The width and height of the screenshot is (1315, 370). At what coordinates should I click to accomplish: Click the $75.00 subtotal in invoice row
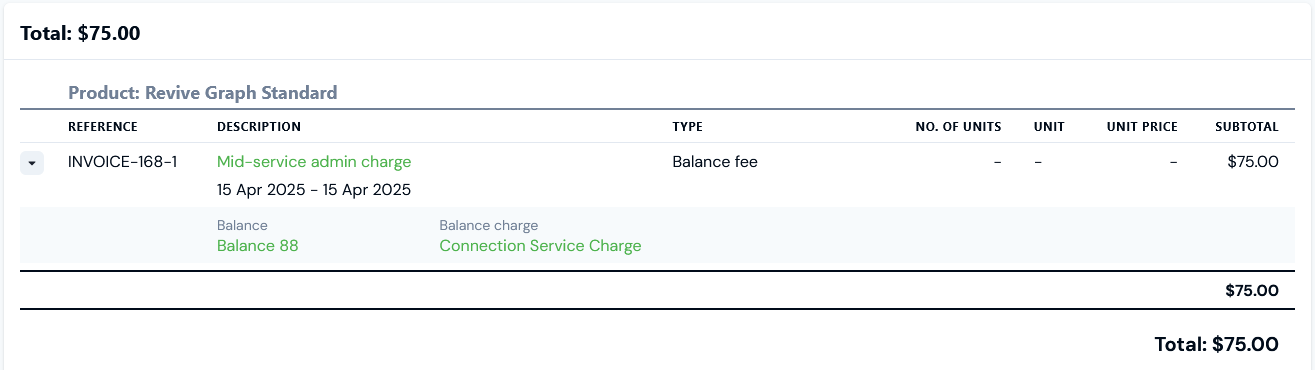pyautogui.click(x=1253, y=162)
